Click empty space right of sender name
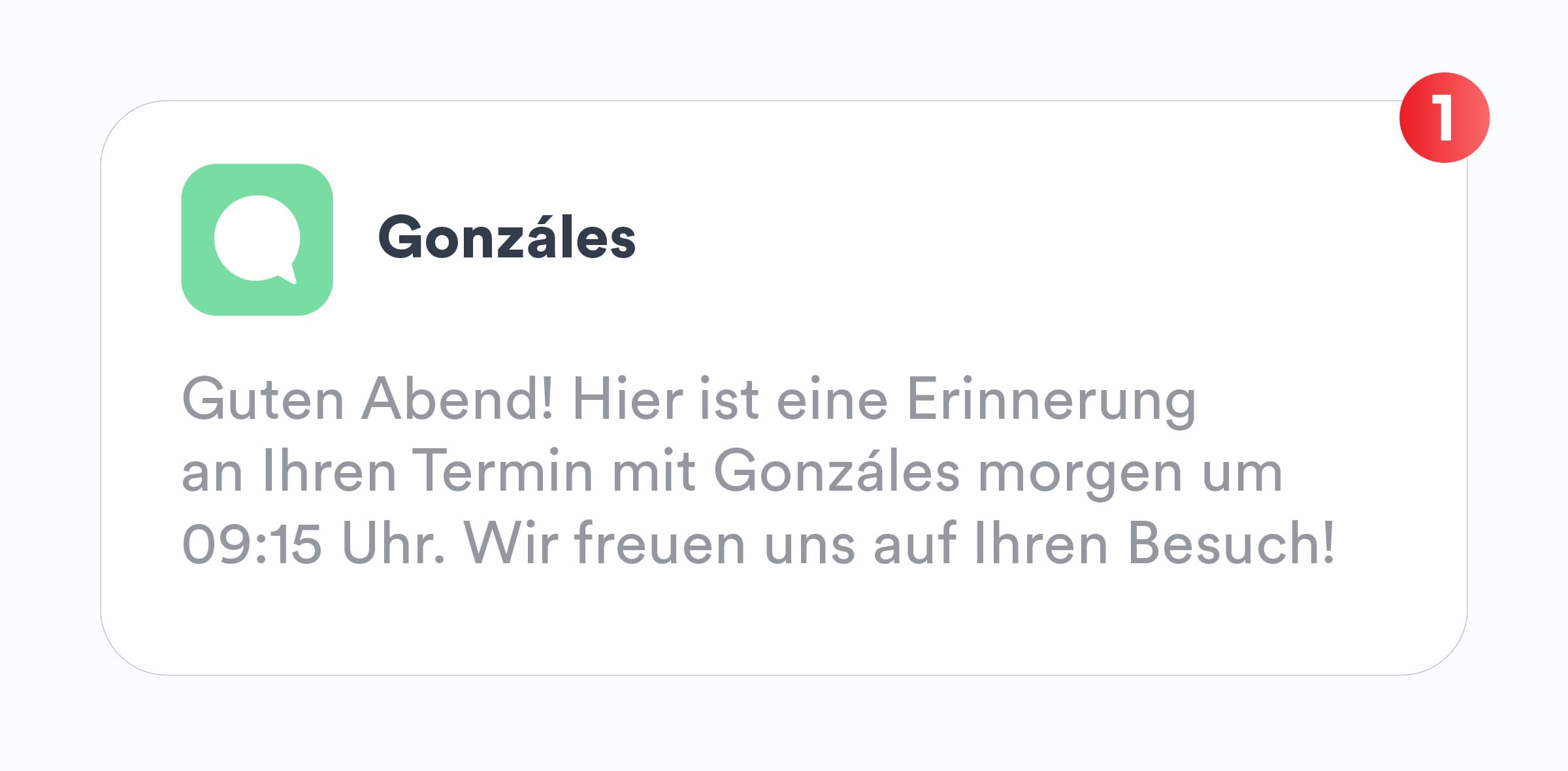Viewport: 1568px width, 771px height. pyautogui.click(x=980, y=238)
